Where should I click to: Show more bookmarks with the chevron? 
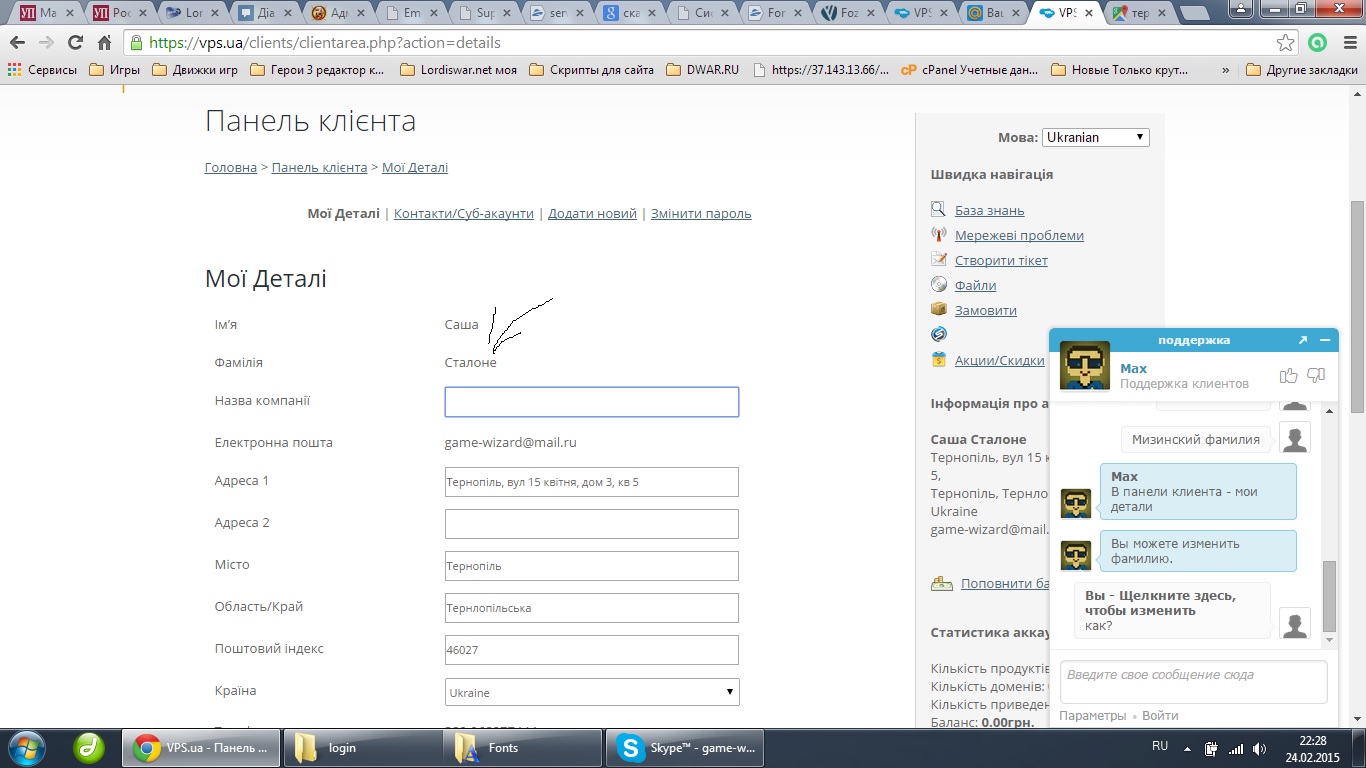[1226, 70]
